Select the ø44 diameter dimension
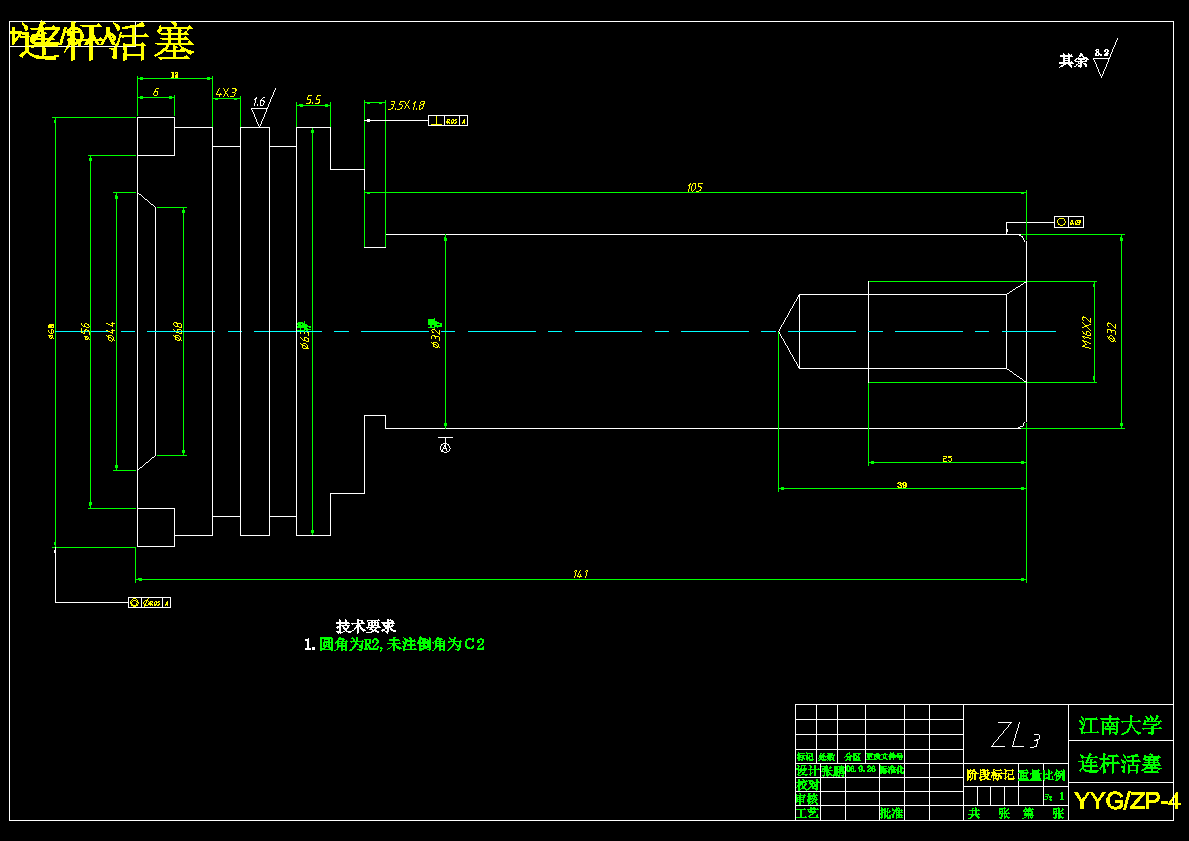 pyautogui.click(x=111, y=331)
